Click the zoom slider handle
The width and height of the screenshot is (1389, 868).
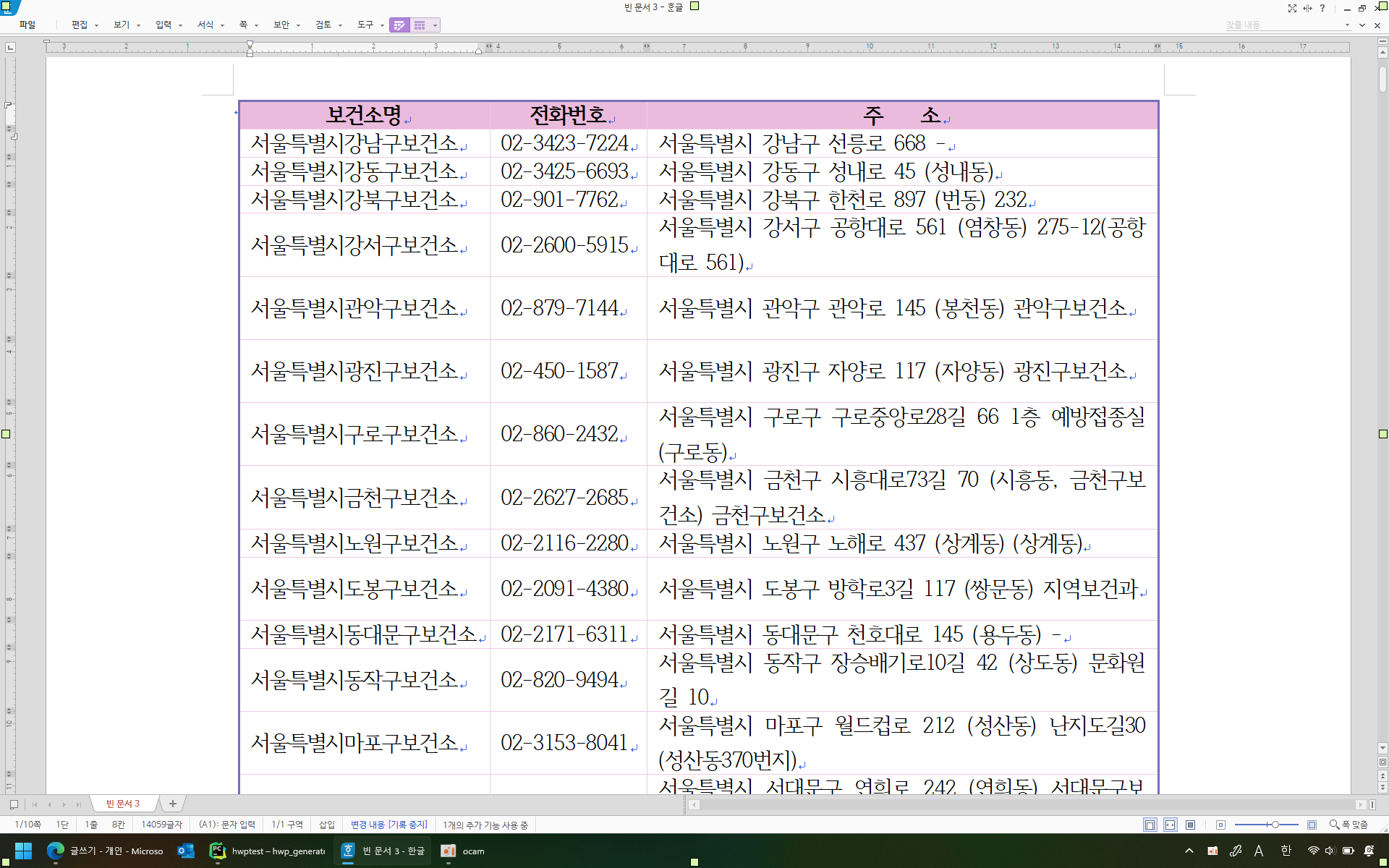[x=1275, y=825]
